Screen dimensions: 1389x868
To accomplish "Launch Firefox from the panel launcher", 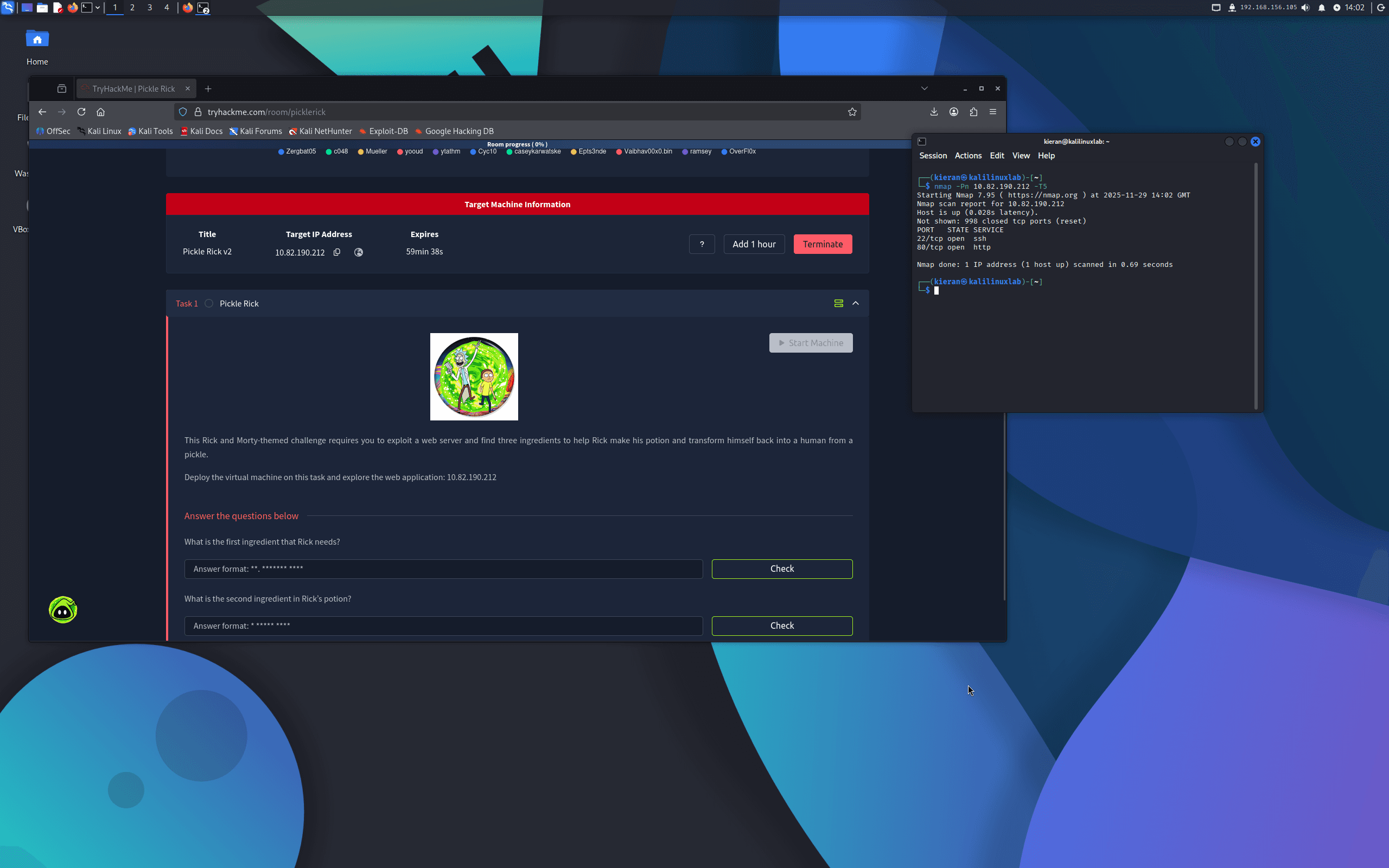I will click(72, 8).
